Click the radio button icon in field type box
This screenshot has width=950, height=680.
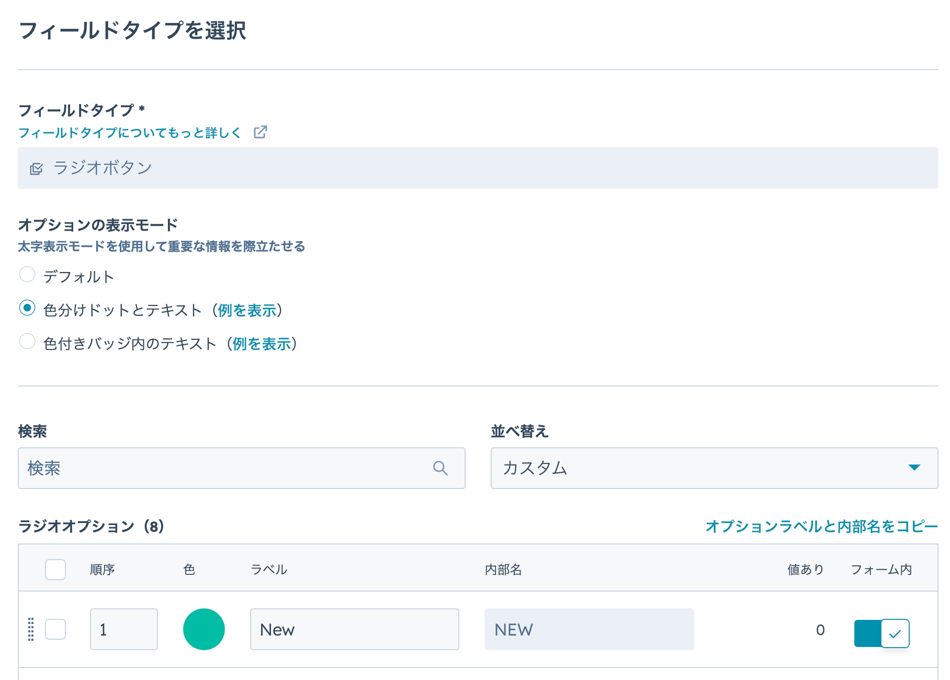click(36, 169)
